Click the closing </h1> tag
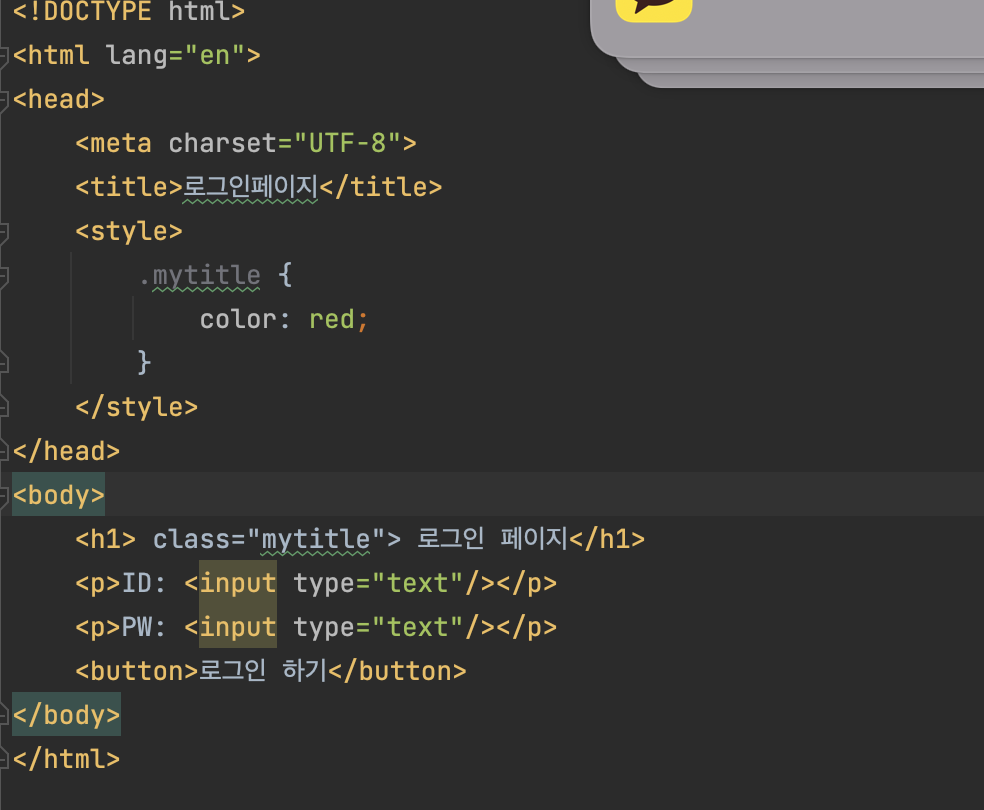This screenshot has height=810, width=984. click(607, 539)
